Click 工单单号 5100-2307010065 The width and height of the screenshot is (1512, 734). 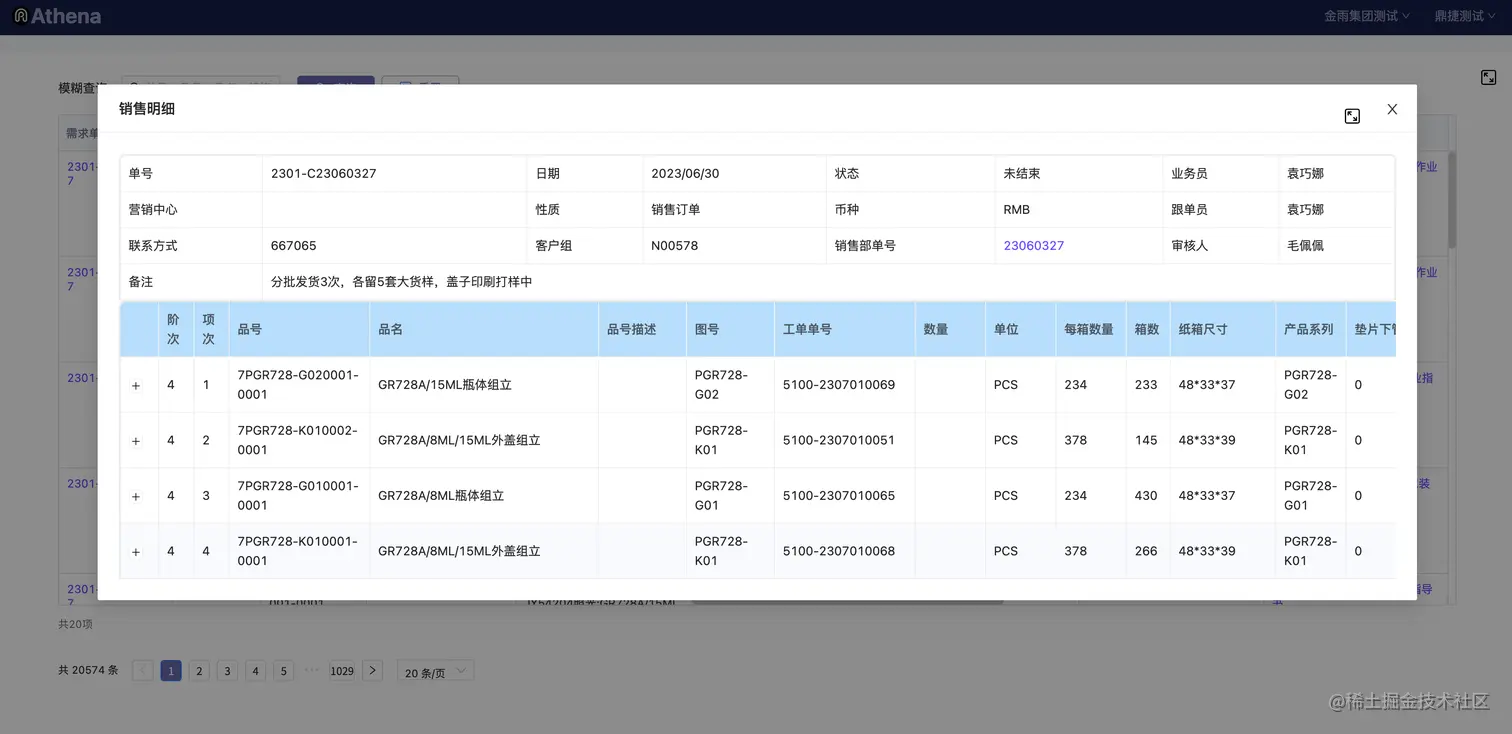pyautogui.click(x=839, y=496)
